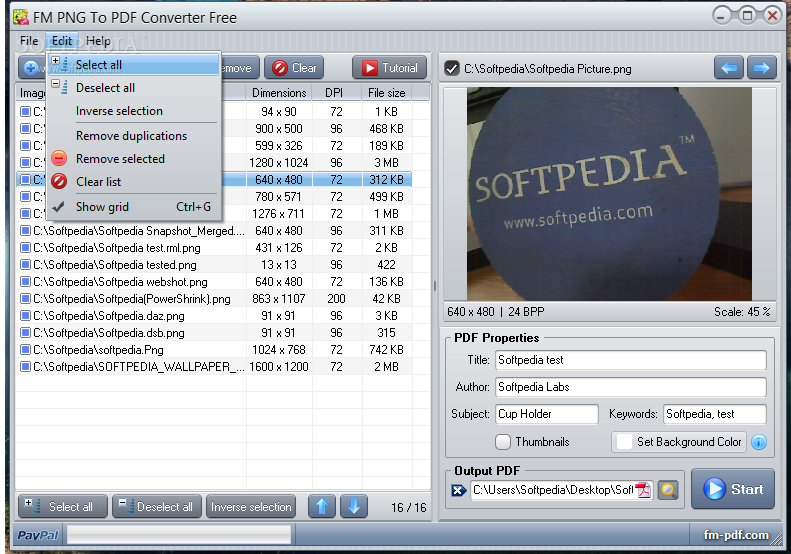Click the 468 KB file size cell

[386, 129]
